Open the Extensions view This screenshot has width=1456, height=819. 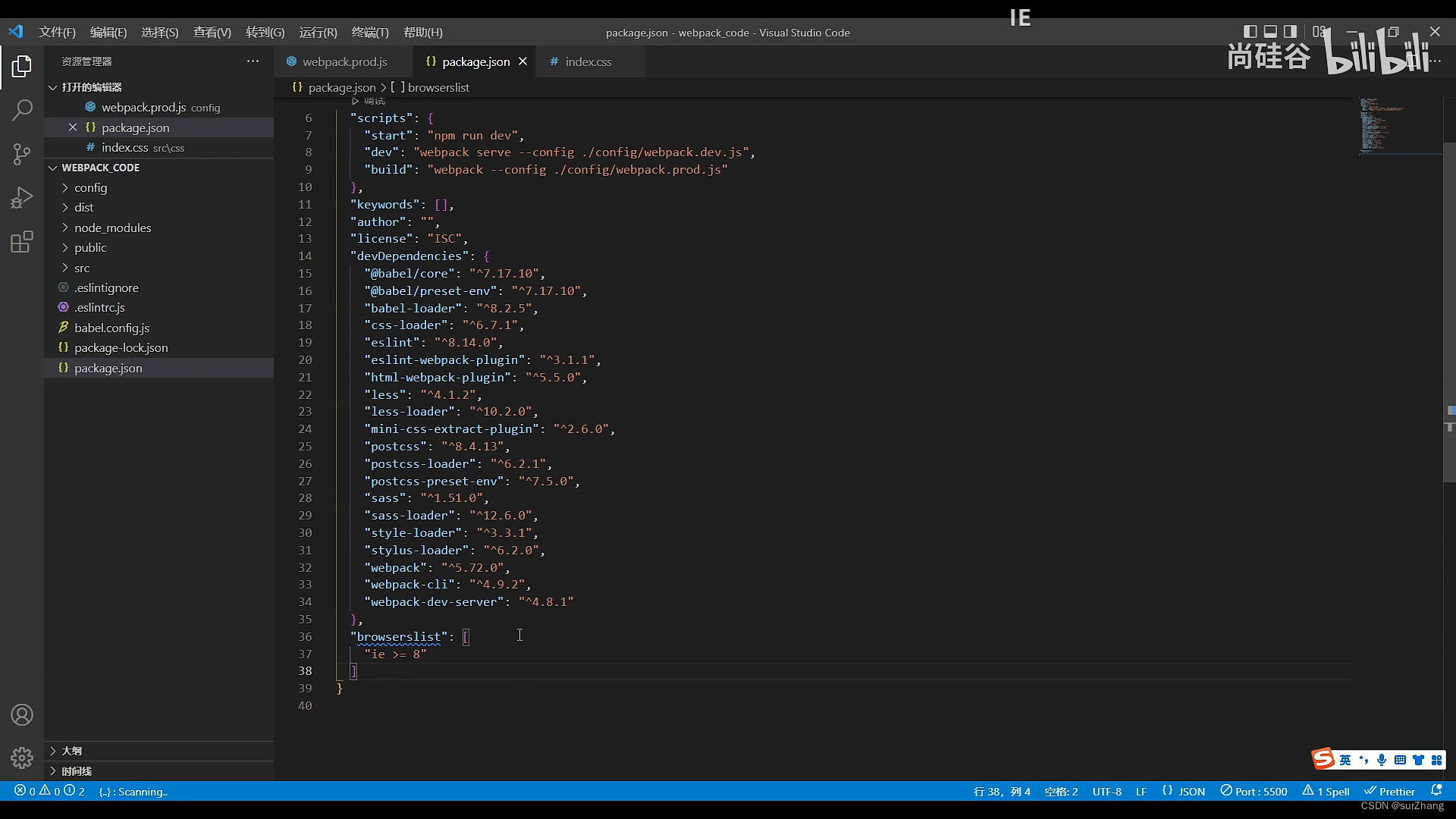[22, 242]
